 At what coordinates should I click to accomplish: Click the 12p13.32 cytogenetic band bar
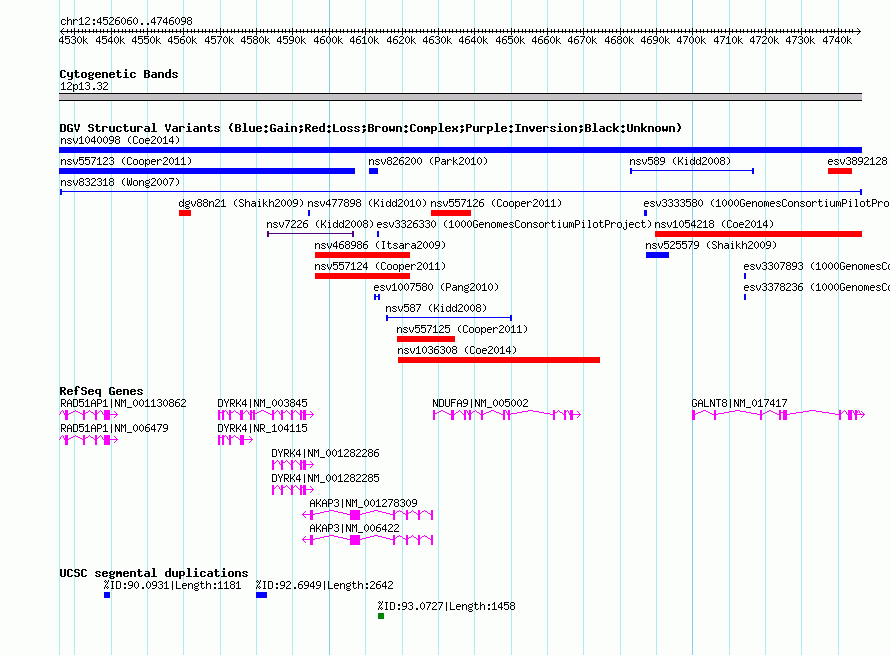point(460,97)
